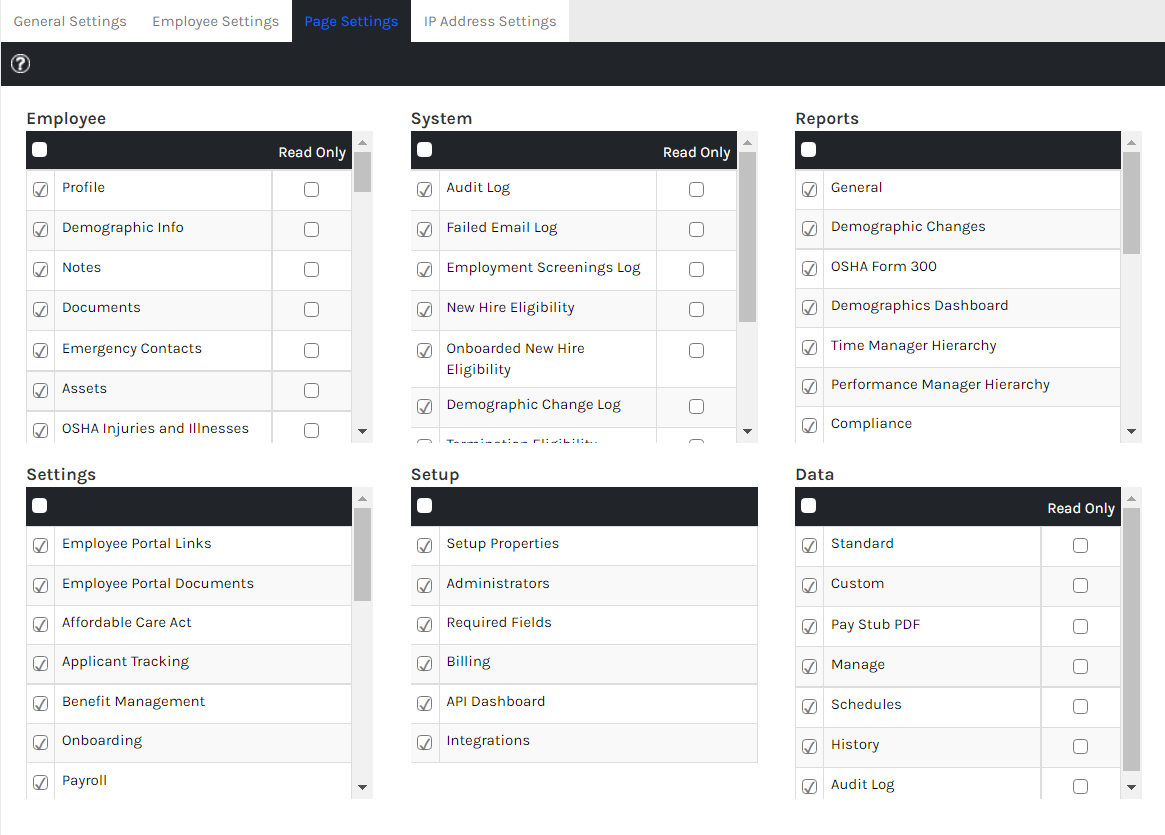This screenshot has height=835, width=1165.
Task: Enable Read Only for Standard data
Action: click(x=1080, y=545)
